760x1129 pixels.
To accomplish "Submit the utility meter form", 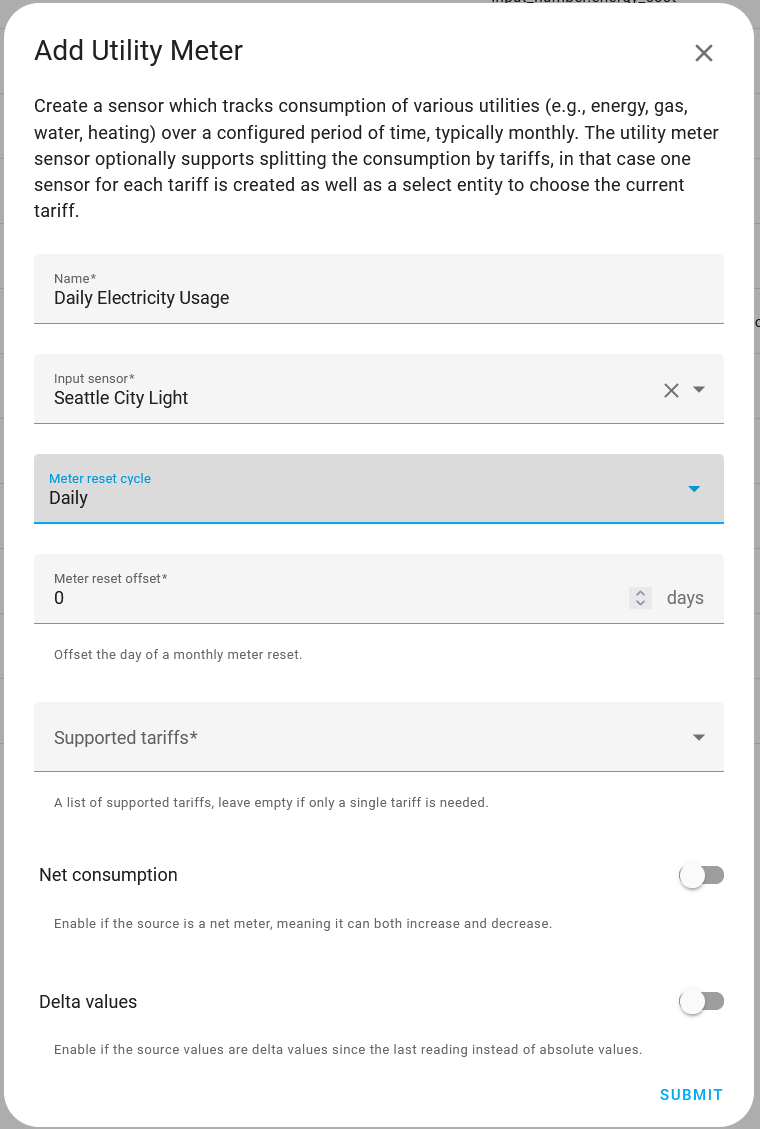I will (x=691, y=1094).
